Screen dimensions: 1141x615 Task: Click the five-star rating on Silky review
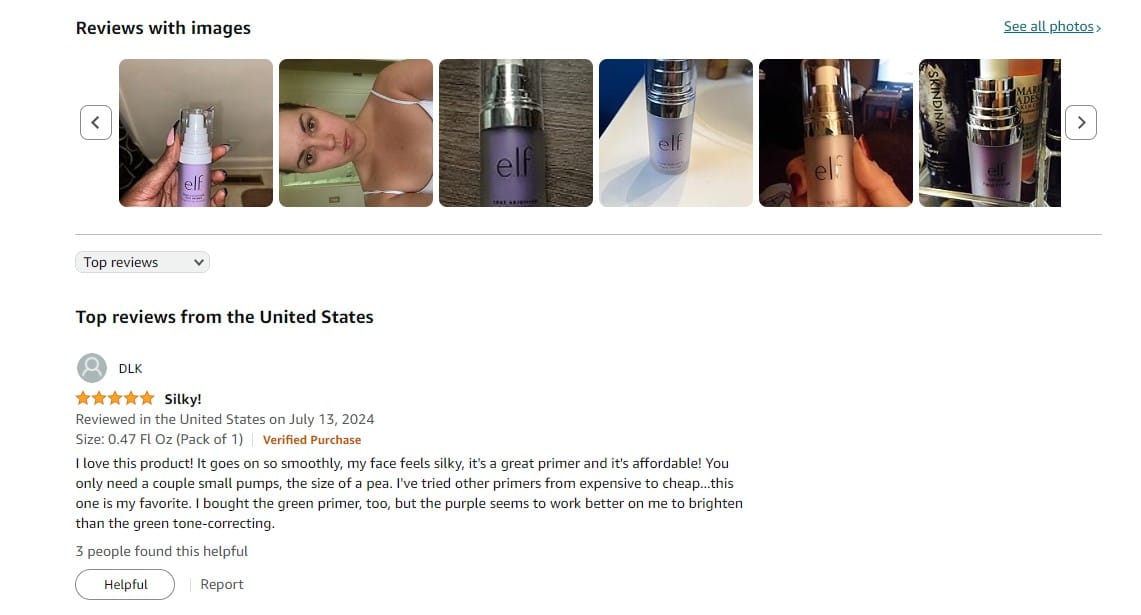(x=115, y=398)
